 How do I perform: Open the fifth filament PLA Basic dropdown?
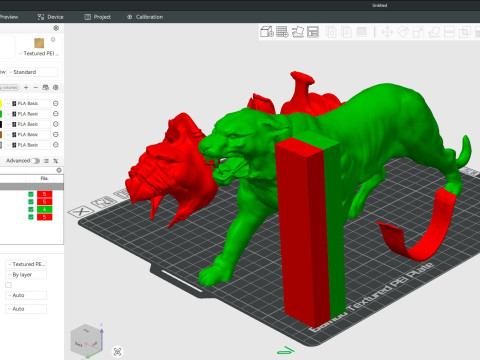click(x=28, y=145)
